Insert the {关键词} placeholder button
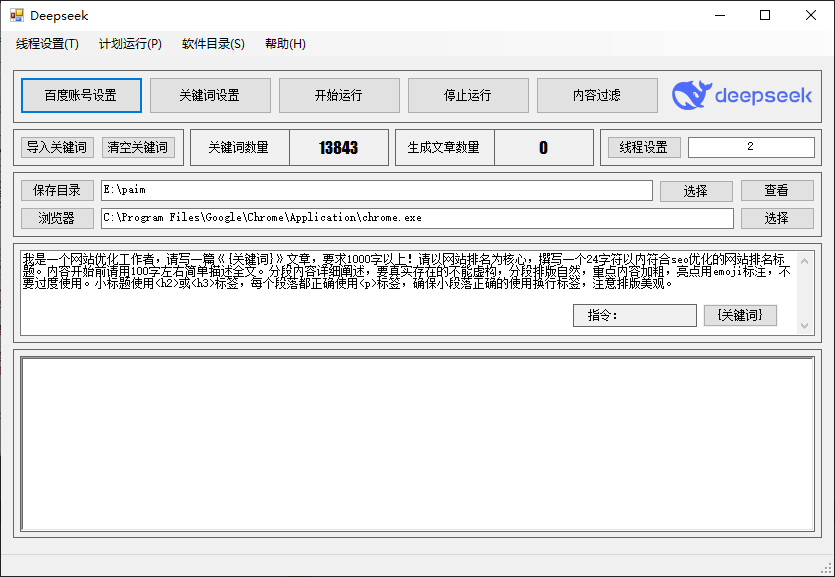The height and width of the screenshot is (577, 835). coord(740,315)
